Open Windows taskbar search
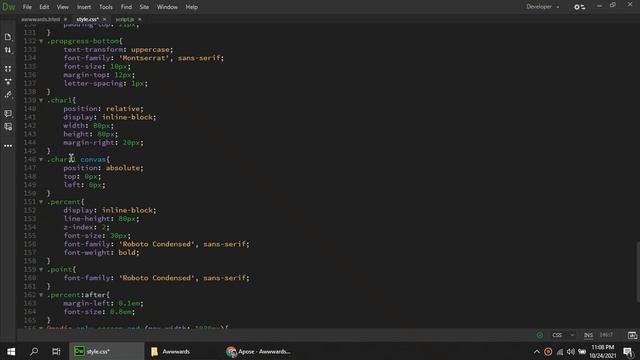 [x=34, y=351]
